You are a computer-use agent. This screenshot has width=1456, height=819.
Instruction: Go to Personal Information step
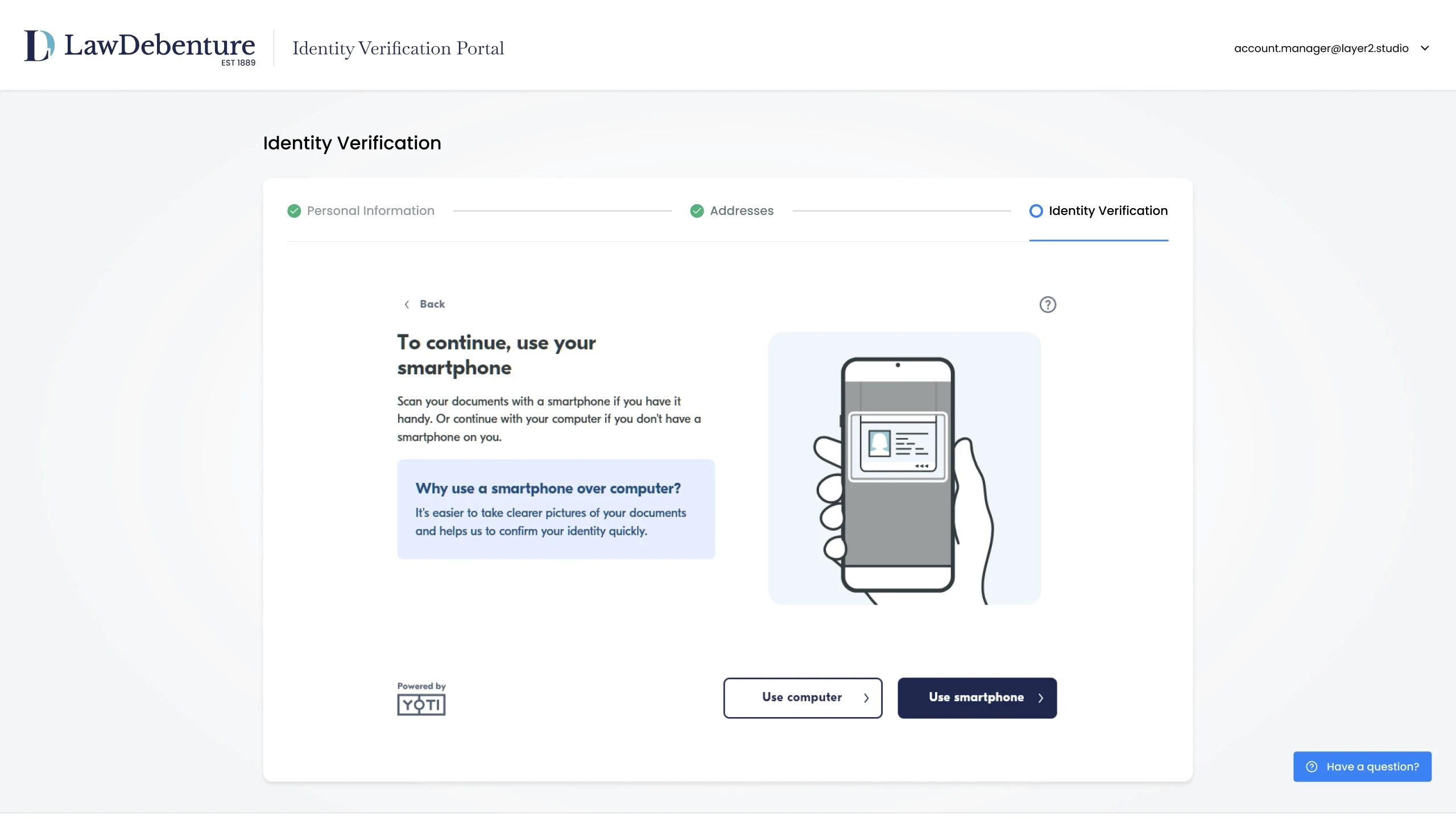pyautogui.click(x=370, y=211)
